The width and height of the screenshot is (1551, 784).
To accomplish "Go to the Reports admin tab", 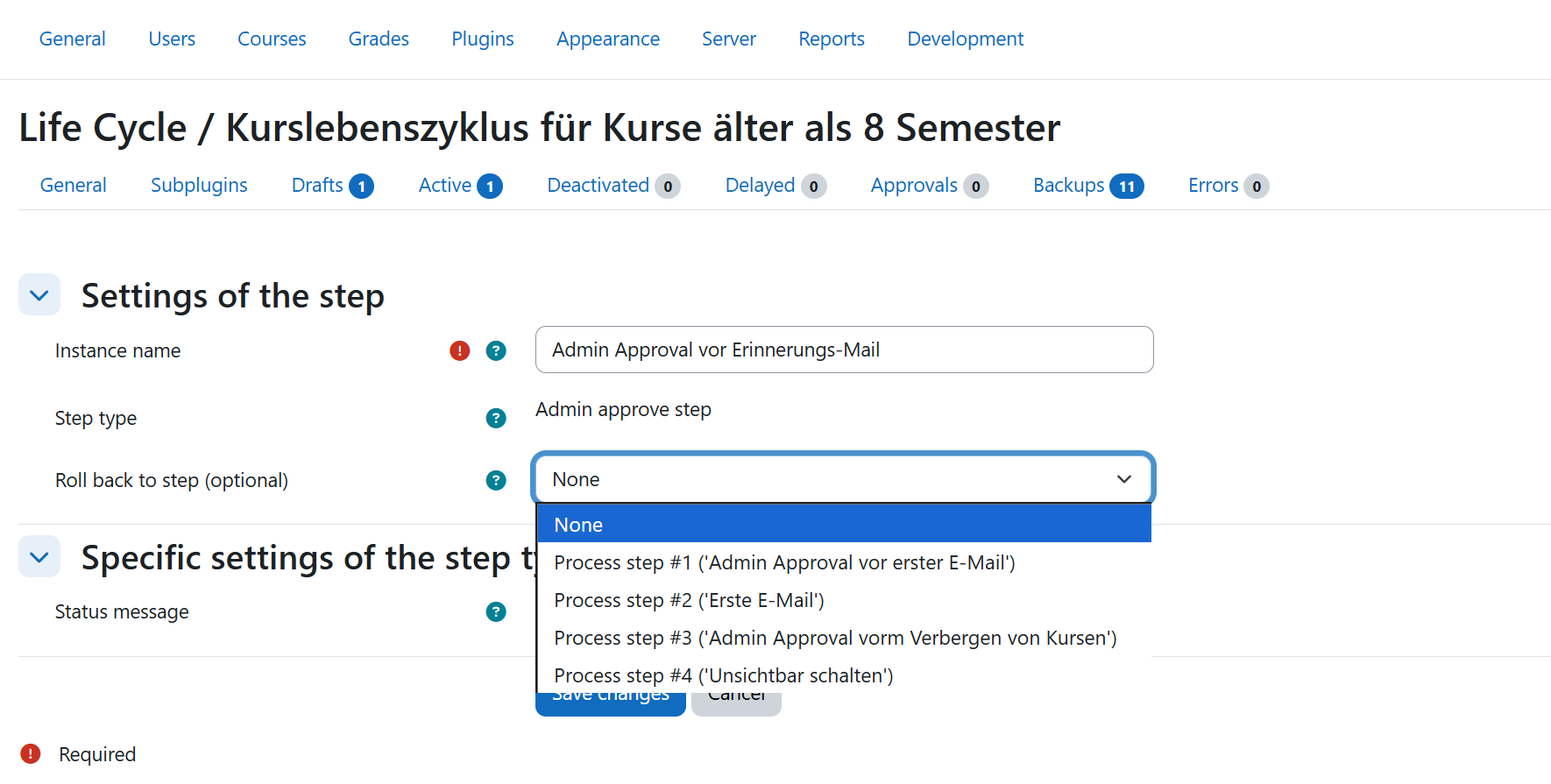I will point(832,39).
